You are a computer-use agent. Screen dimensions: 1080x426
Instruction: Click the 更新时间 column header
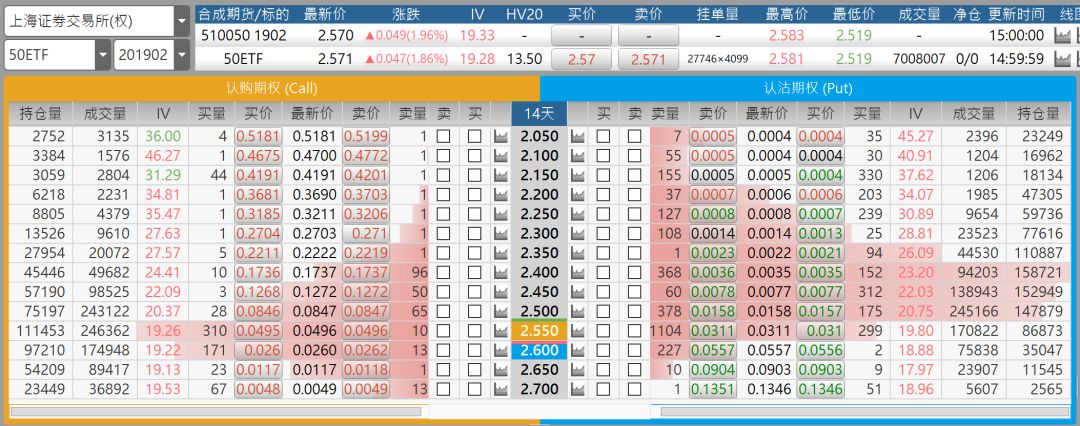click(1016, 14)
